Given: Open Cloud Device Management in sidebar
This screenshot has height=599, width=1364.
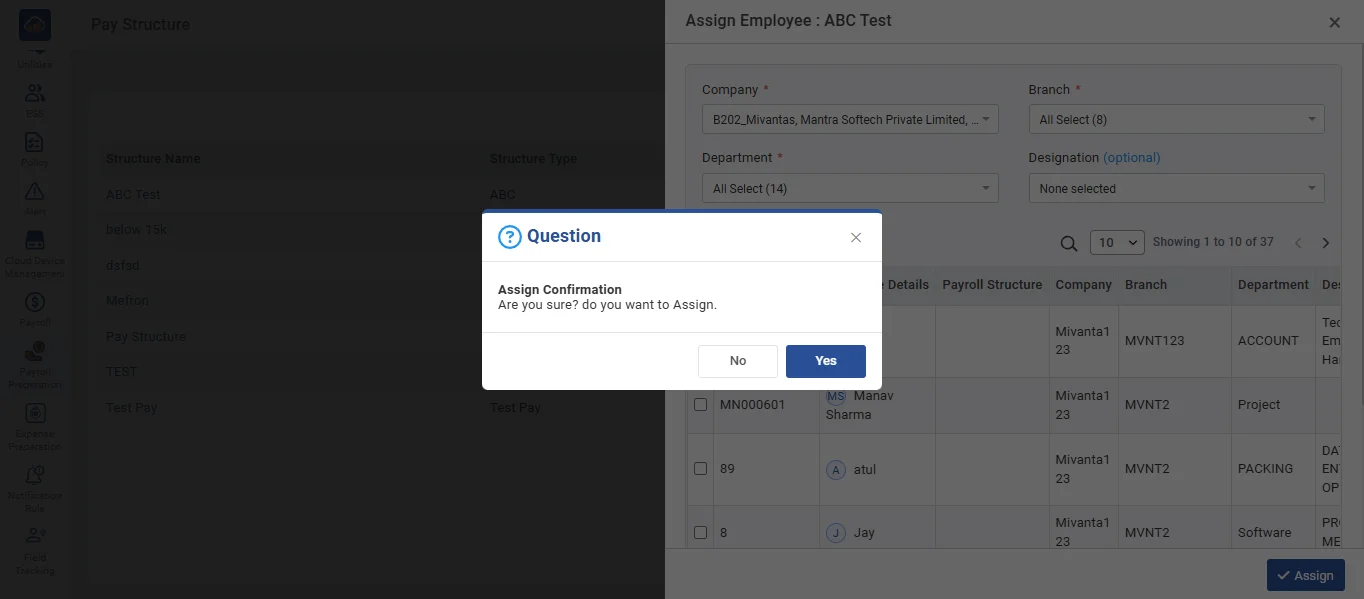Looking at the screenshot, I should 35,248.
